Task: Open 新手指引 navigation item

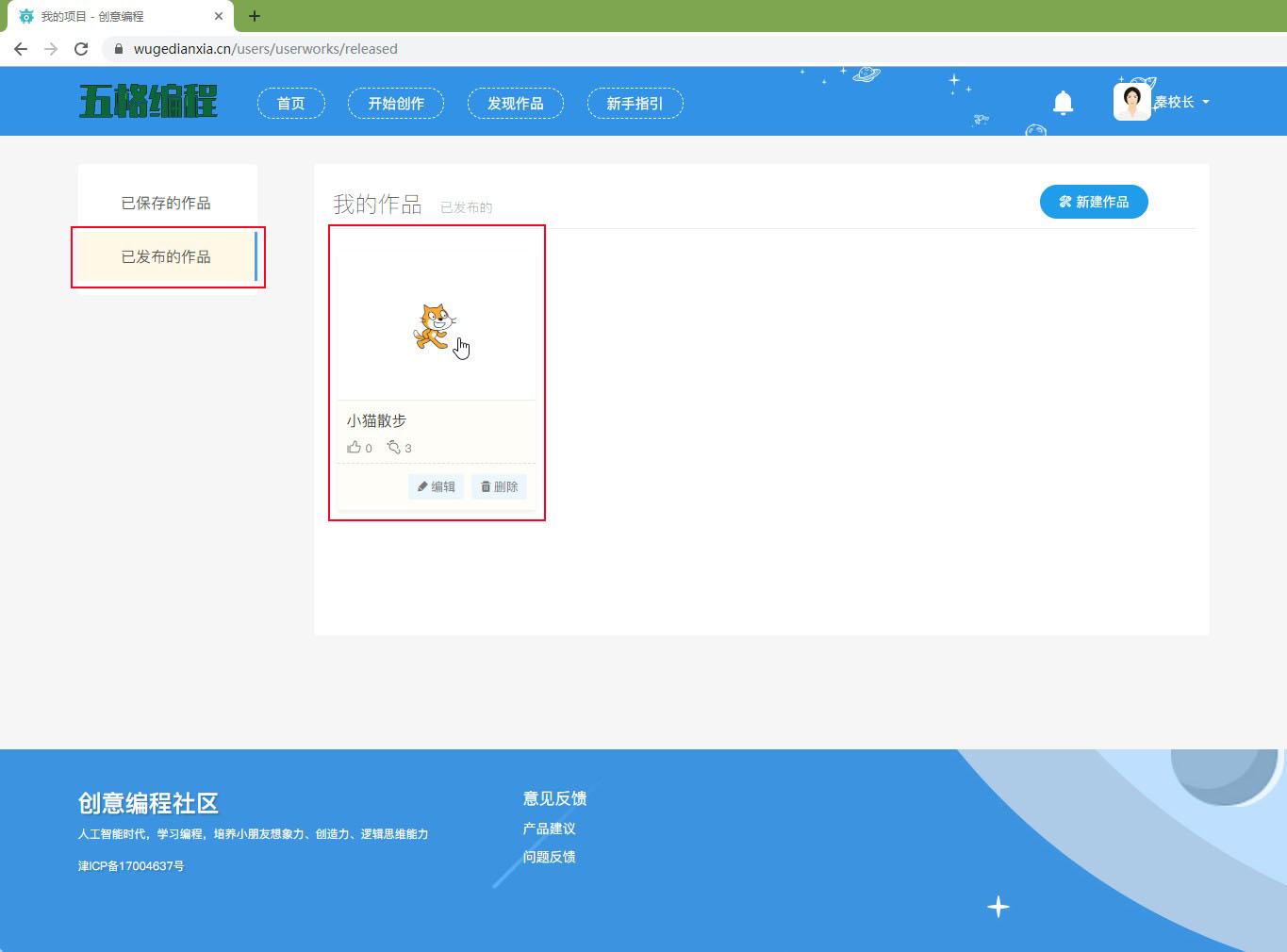Action: (635, 104)
